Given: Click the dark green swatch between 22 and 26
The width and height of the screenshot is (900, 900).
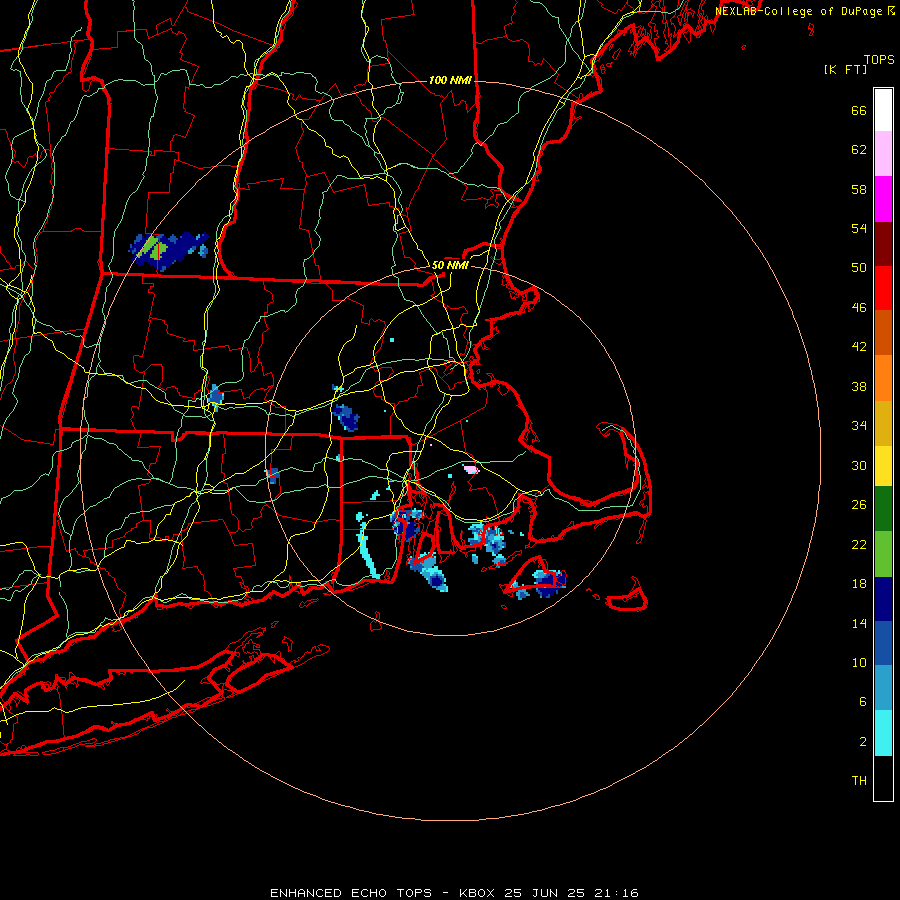Looking at the screenshot, I should 883,509.
